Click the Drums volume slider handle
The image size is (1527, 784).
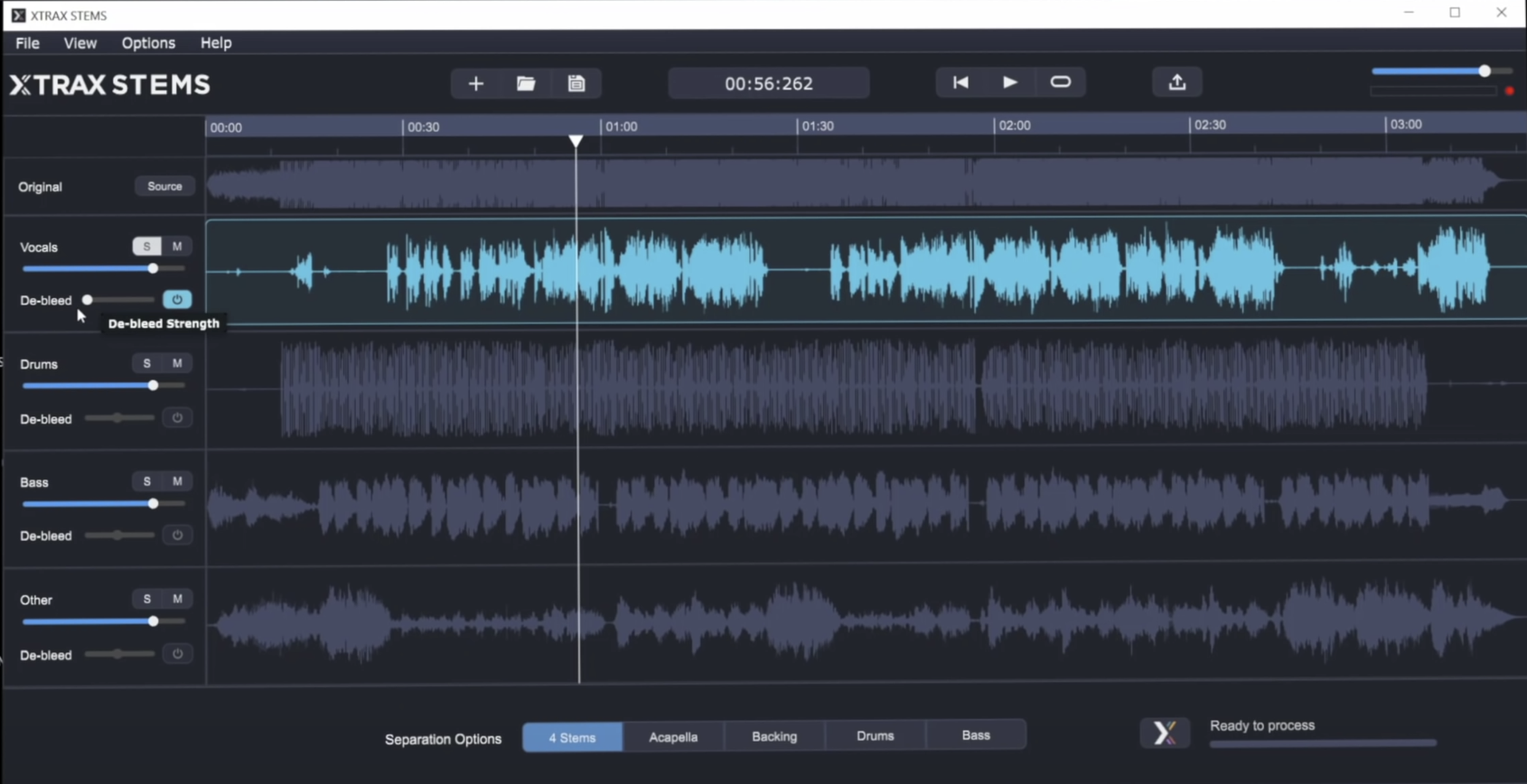click(x=153, y=386)
